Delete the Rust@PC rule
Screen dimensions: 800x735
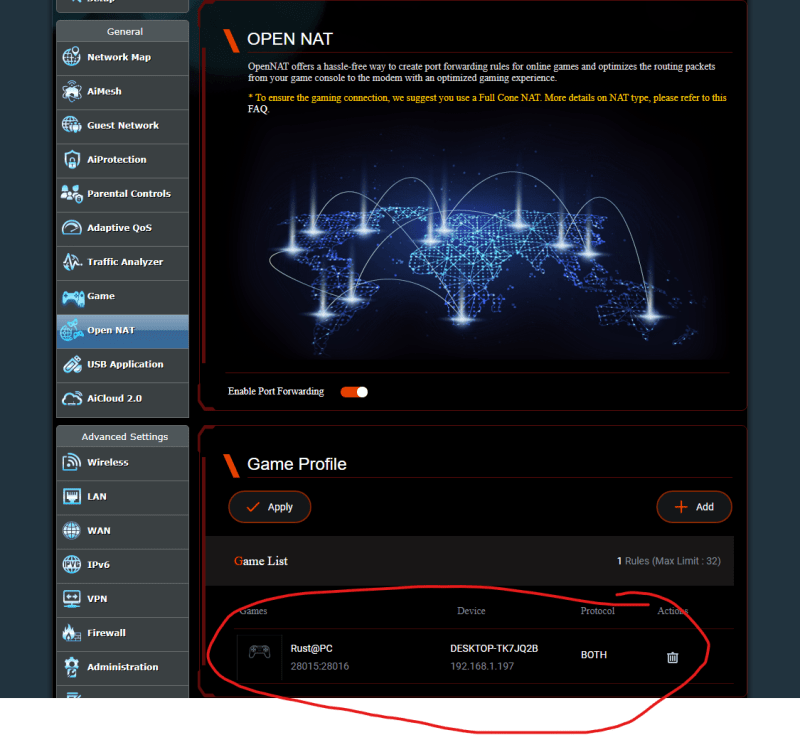(672, 657)
